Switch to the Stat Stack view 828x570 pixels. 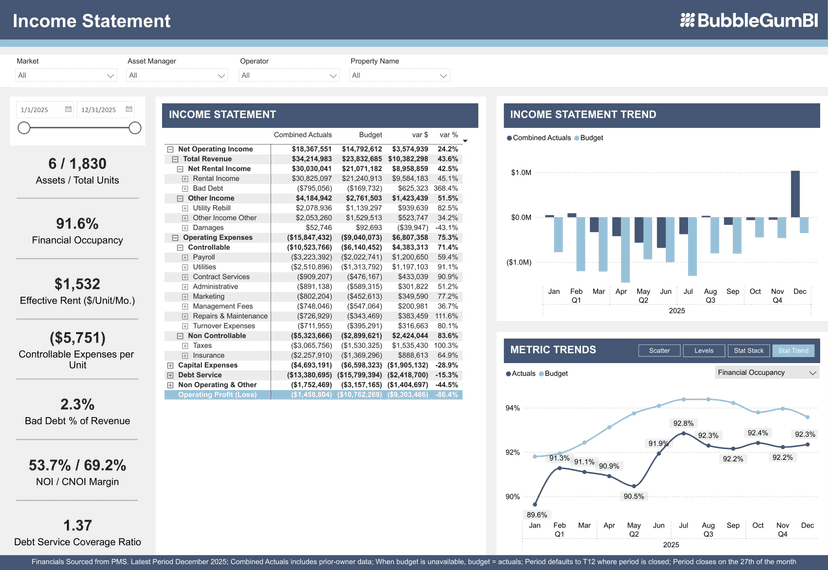tap(748, 351)
